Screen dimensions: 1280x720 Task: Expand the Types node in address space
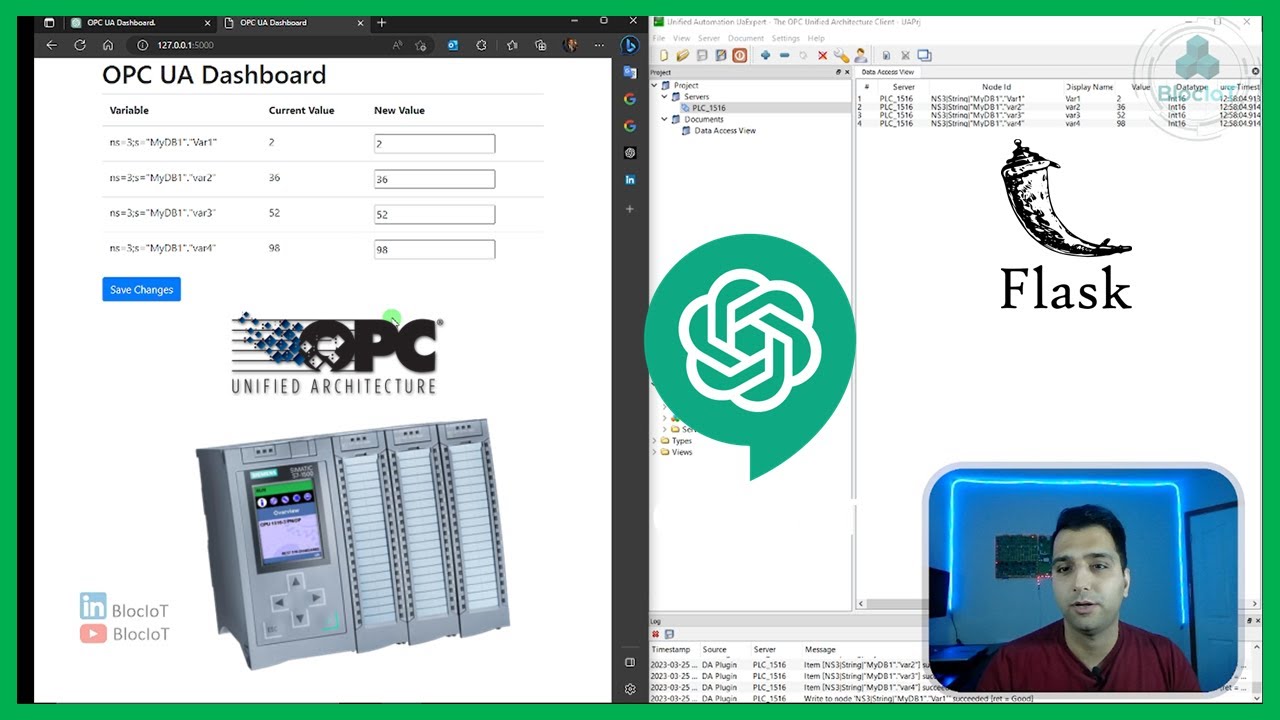pos(655,441)
